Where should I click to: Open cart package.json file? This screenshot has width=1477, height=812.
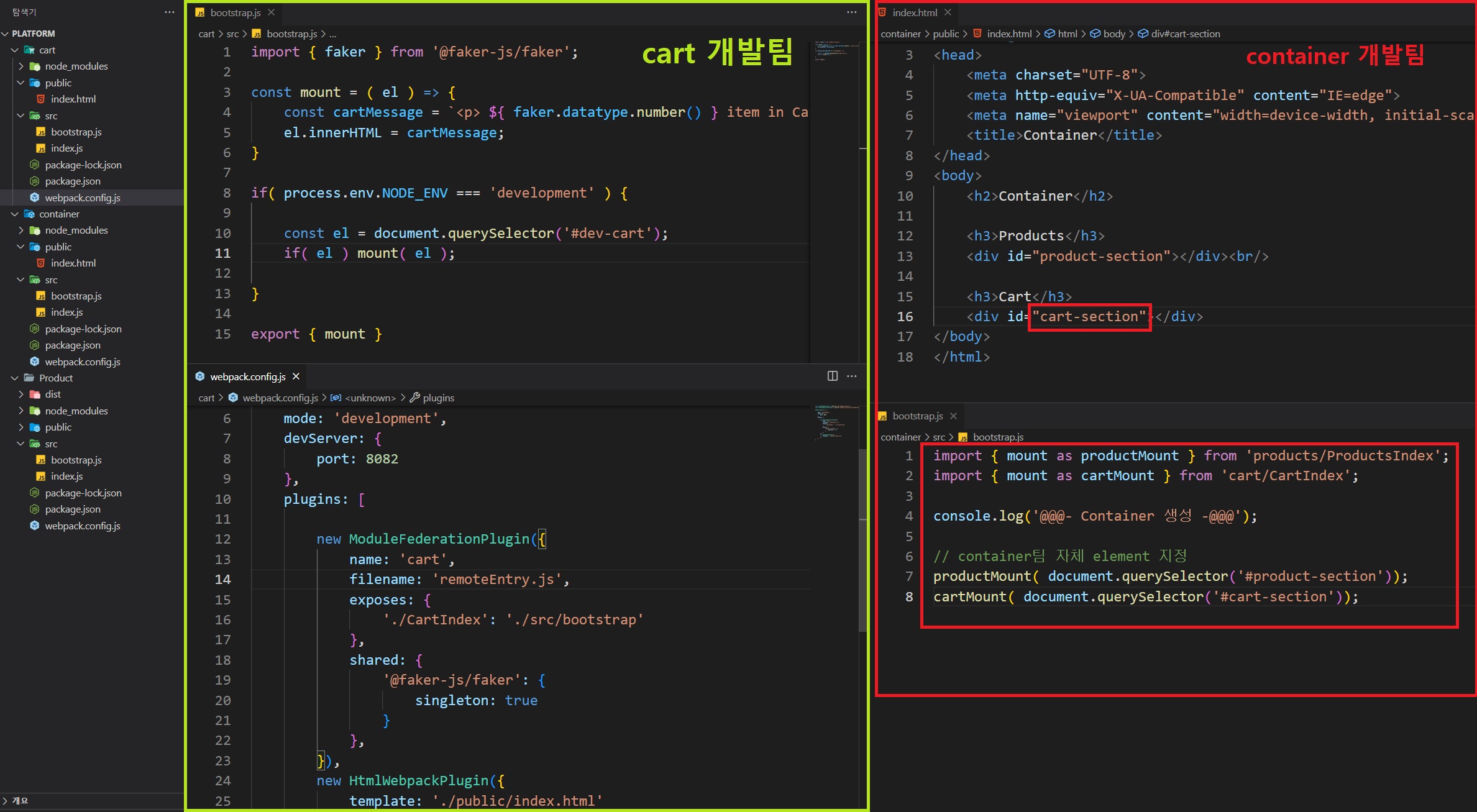point(73,181)
